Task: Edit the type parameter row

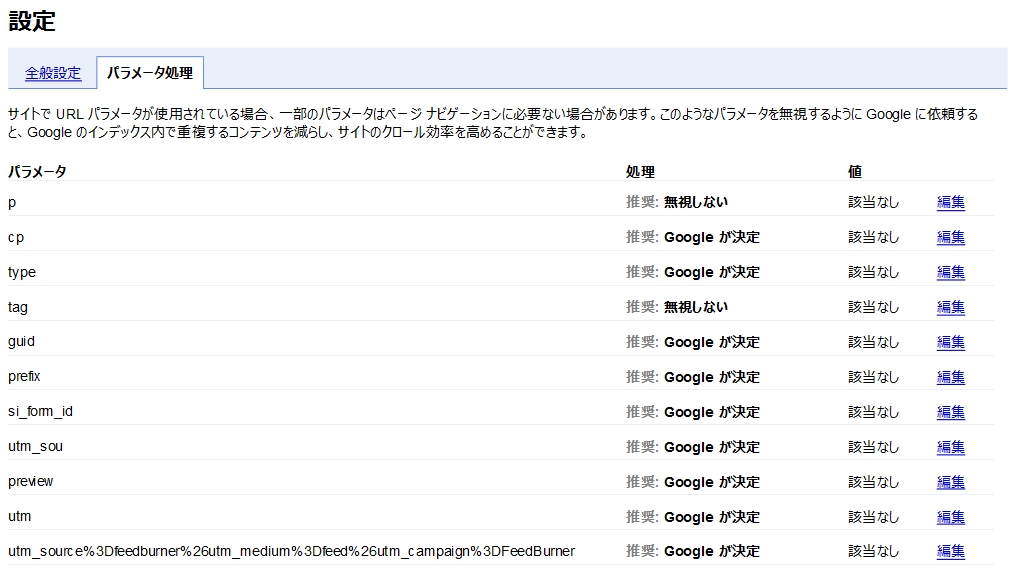Action: click(x=950, y=272)
